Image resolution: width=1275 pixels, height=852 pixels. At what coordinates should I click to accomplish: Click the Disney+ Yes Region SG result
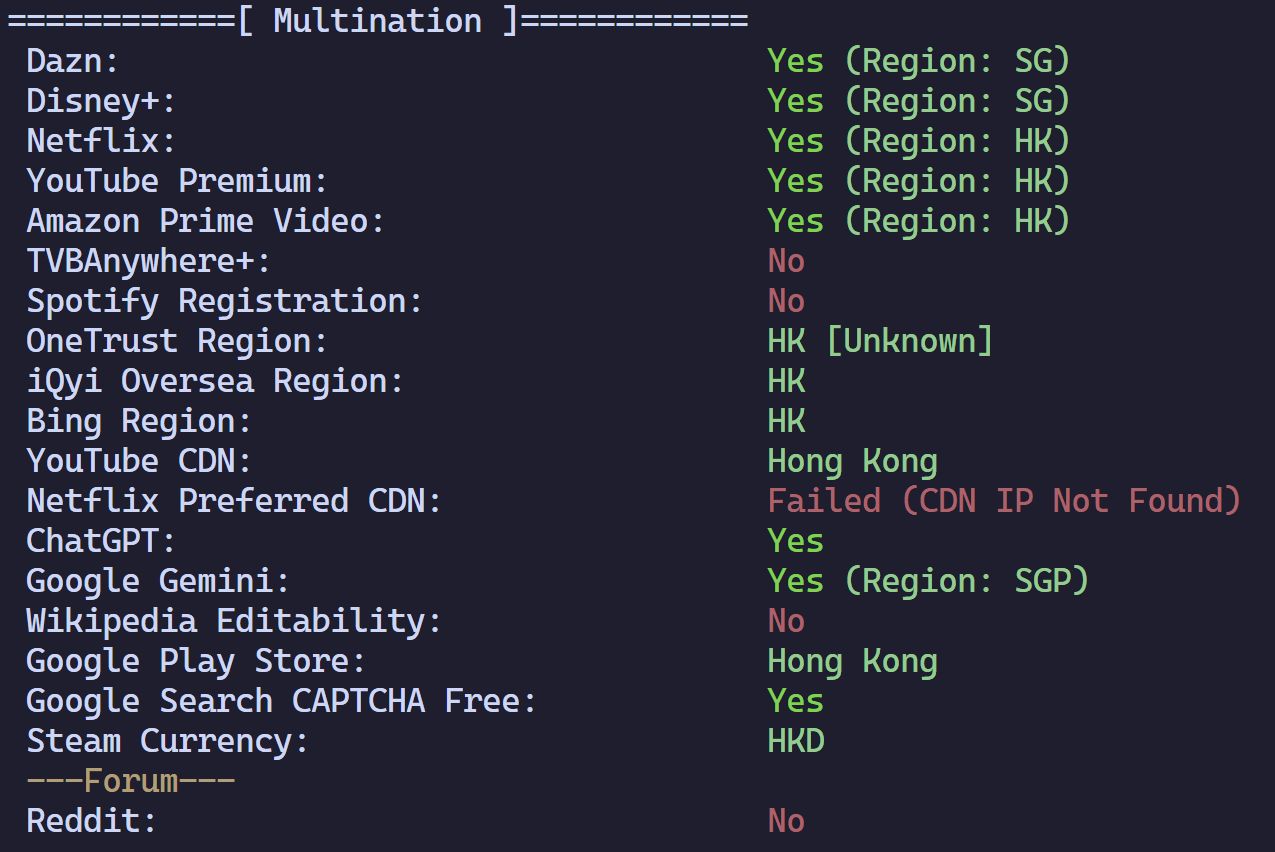click(x=918, y=101)
